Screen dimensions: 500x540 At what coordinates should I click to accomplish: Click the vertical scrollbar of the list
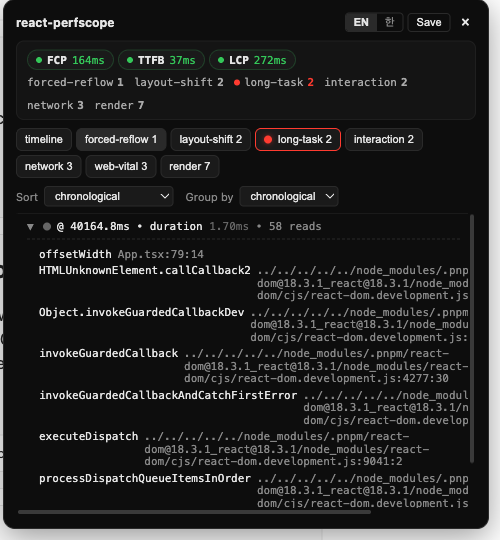pos(472,339)
